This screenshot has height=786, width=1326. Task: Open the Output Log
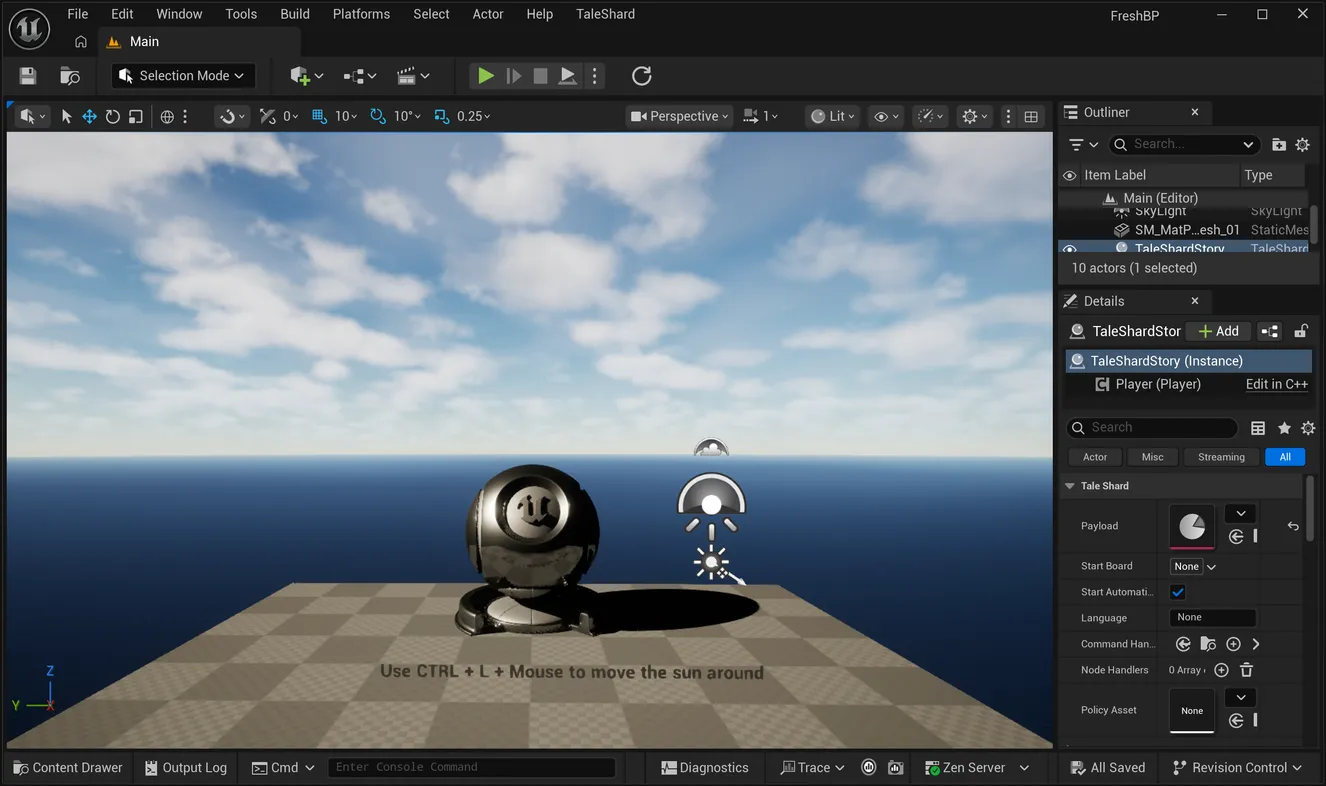pos(186,767)
